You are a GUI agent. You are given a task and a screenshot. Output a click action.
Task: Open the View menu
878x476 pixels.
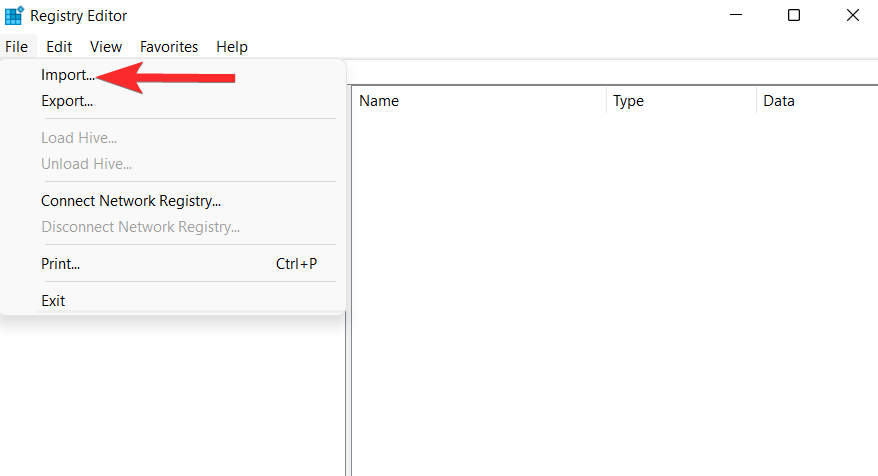click(x=106, y=47)
